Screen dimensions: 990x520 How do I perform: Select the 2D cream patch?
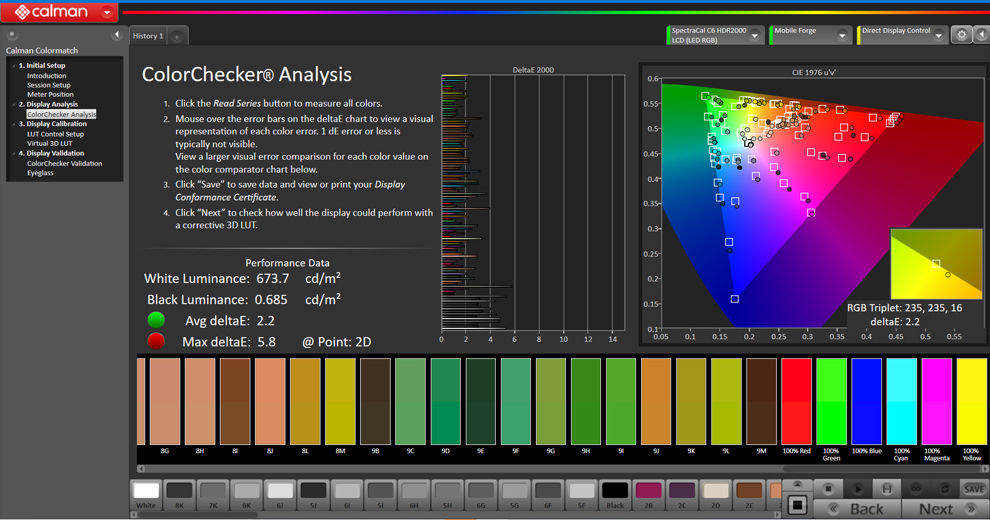(715, 494)
